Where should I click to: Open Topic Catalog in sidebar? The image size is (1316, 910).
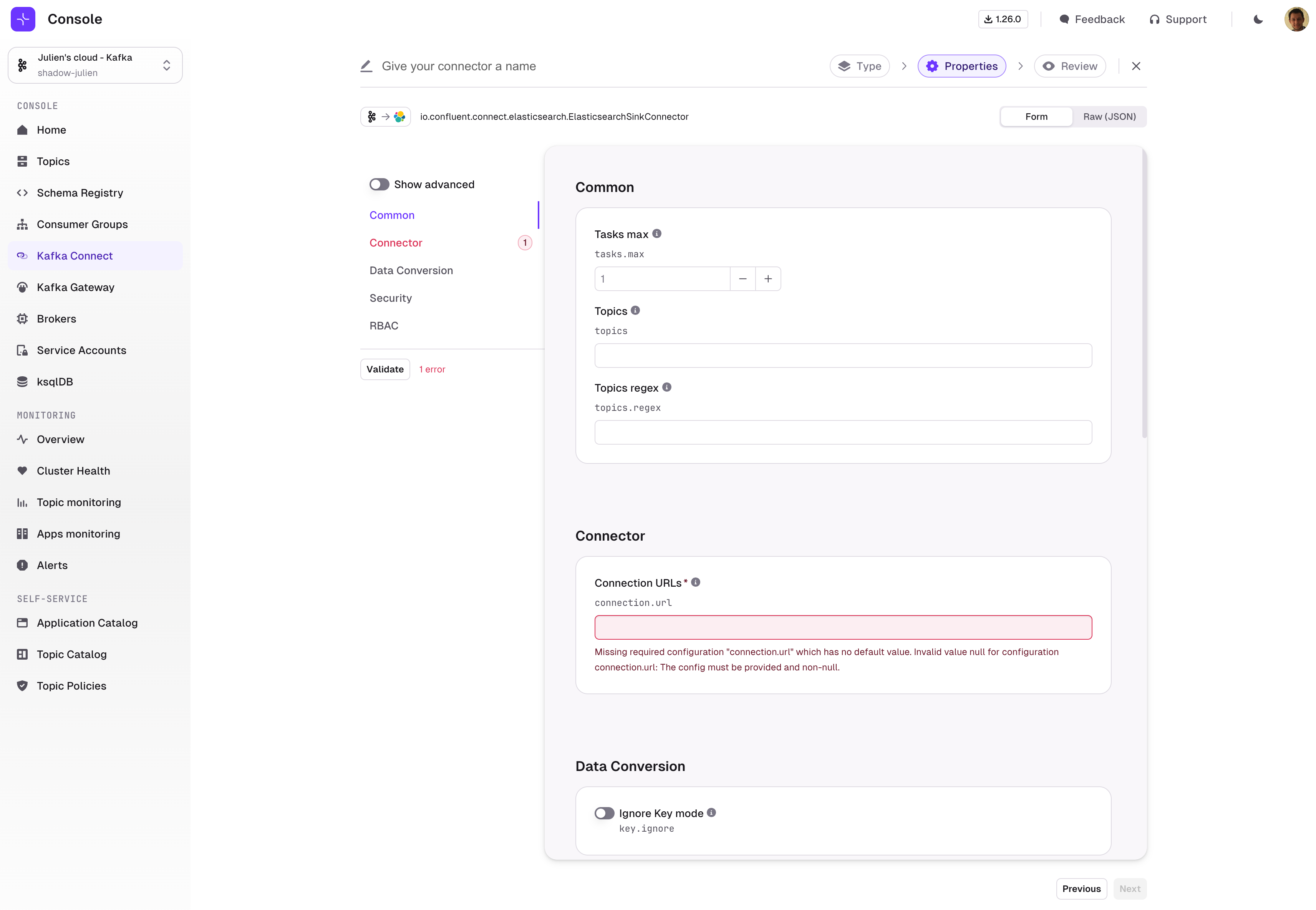pyautogui.click(x=95, y=654)
